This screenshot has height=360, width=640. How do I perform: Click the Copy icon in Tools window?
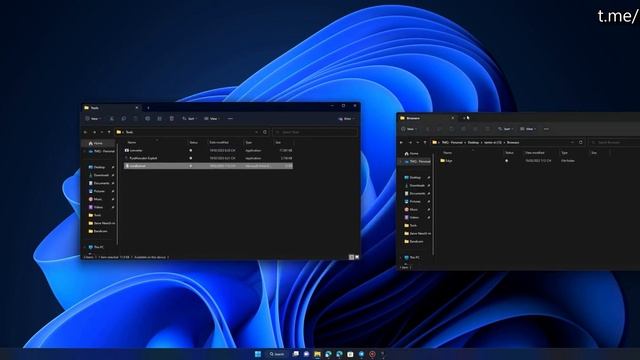tap(124, 119)
